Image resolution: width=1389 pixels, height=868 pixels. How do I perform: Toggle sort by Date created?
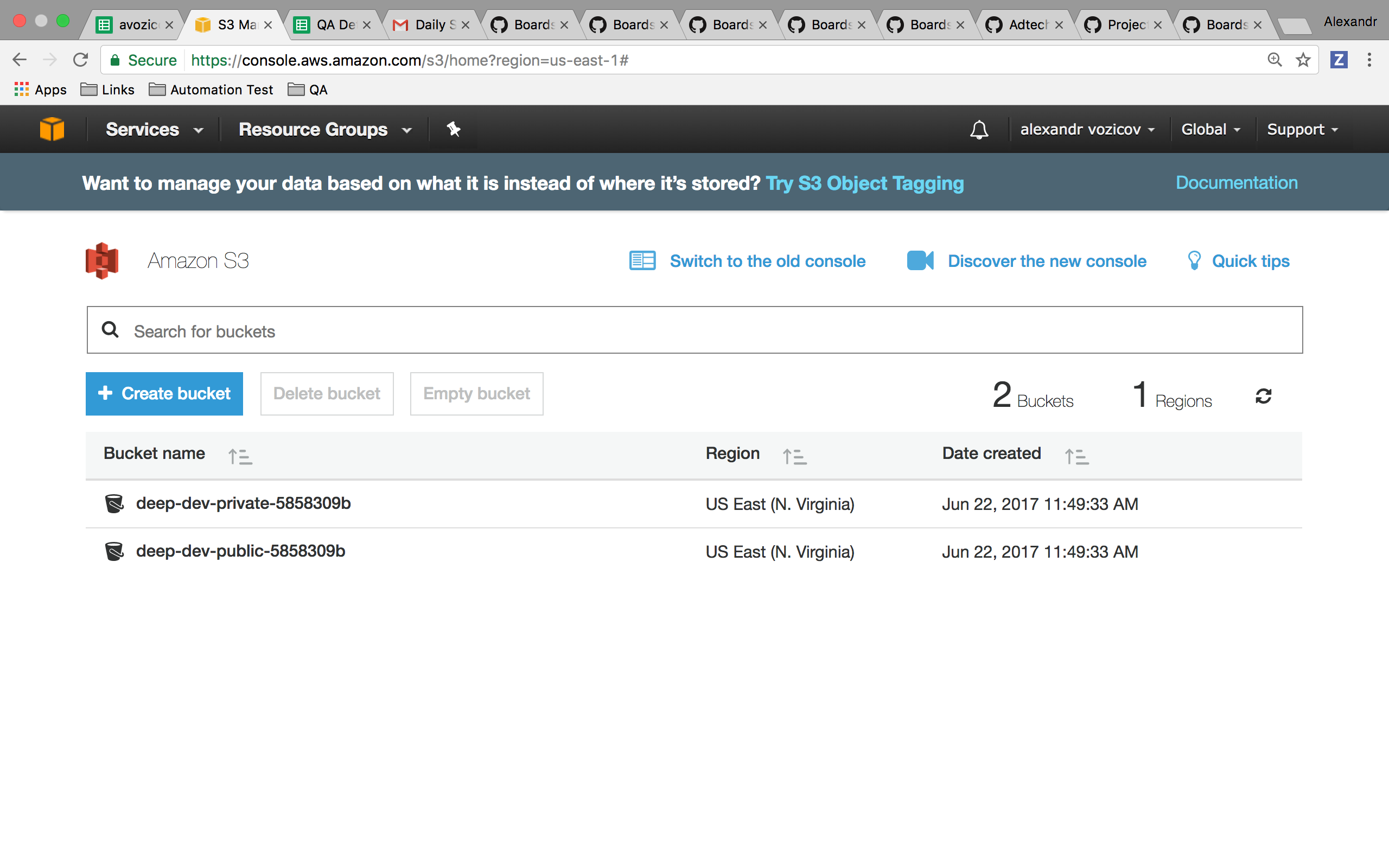pos(1077,455)
